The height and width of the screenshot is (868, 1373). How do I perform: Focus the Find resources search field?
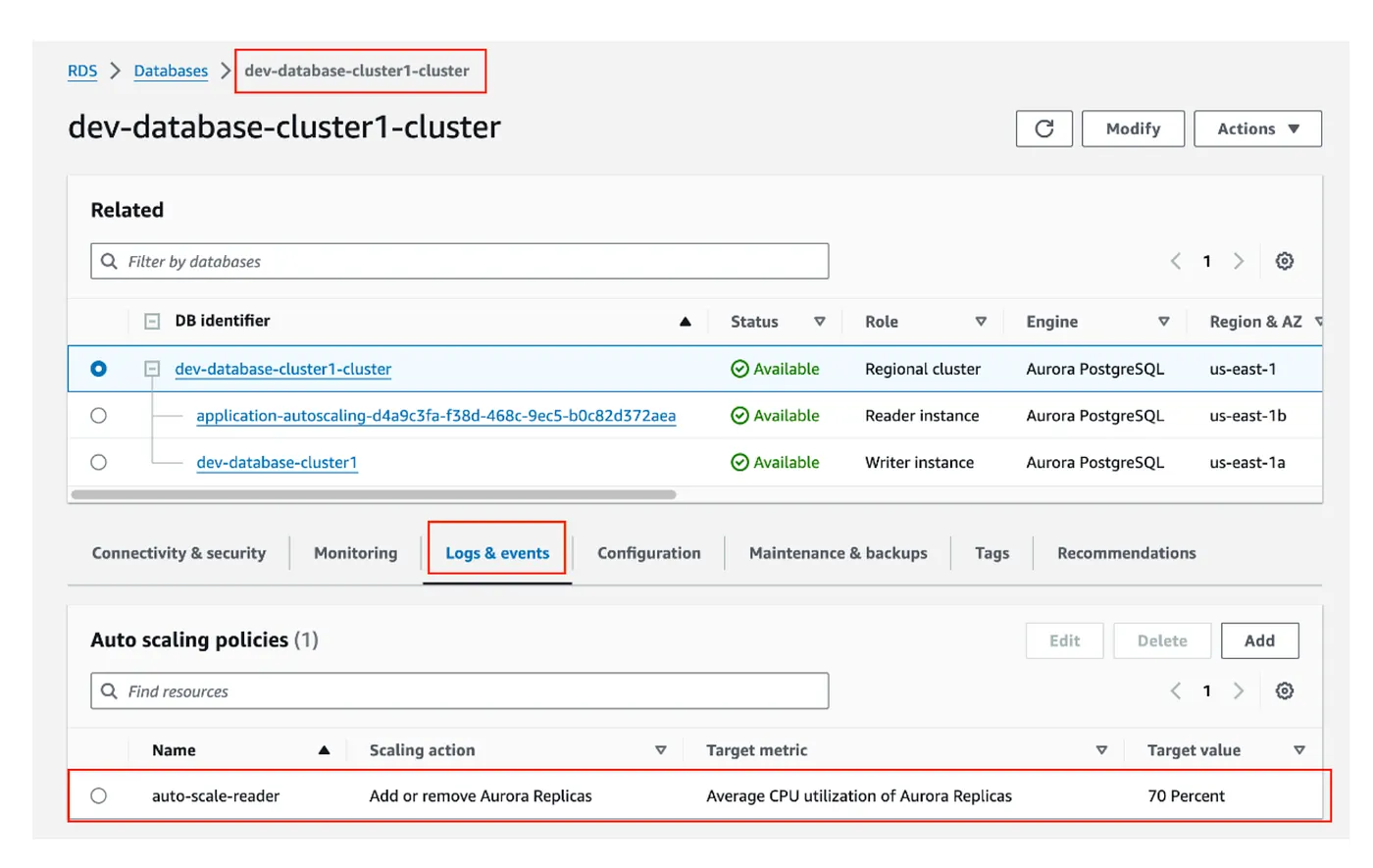click(x=460, y=690)
